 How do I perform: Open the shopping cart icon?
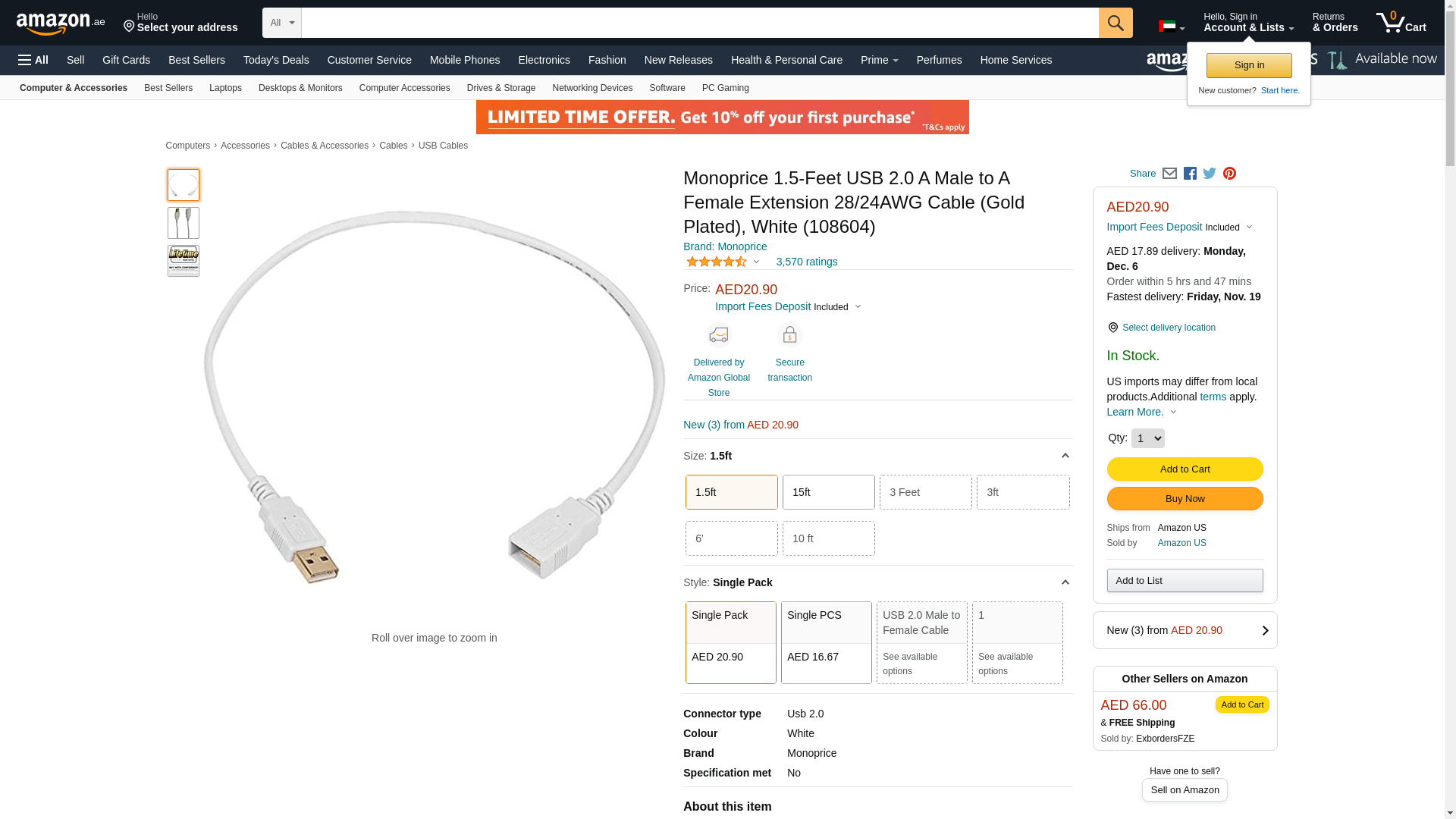[x=1401, y=23]
